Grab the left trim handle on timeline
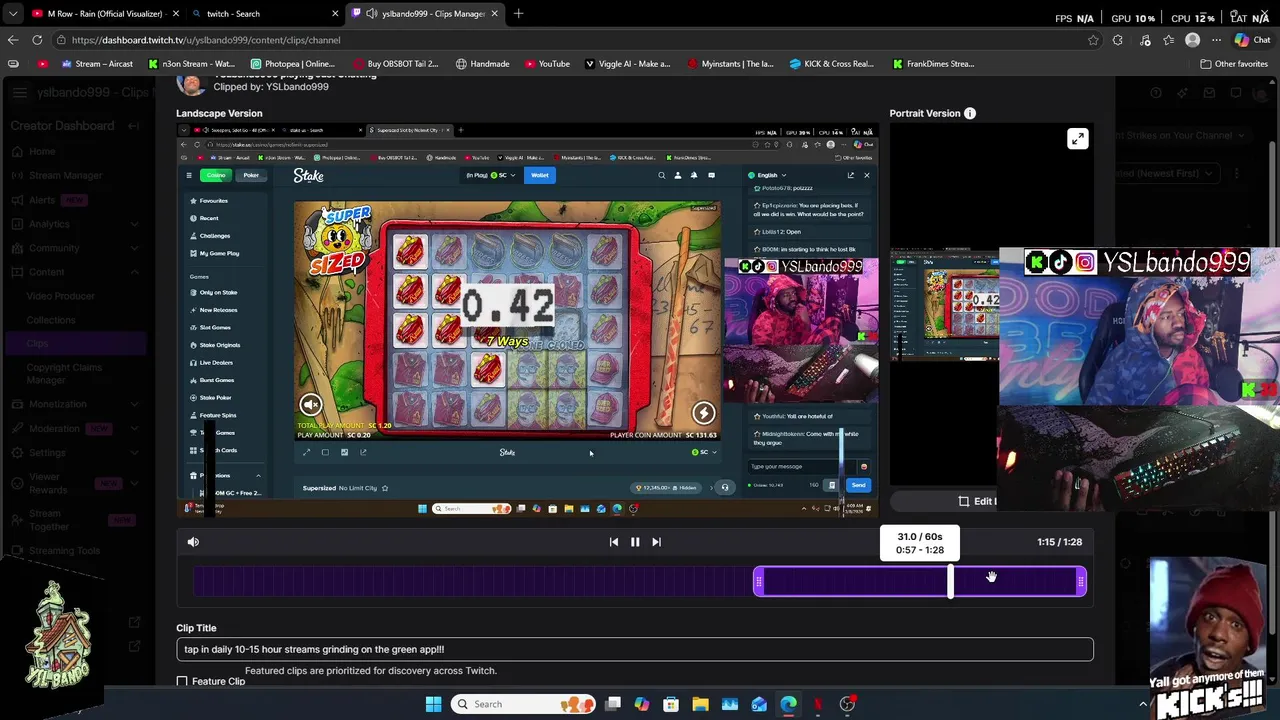 759,581
